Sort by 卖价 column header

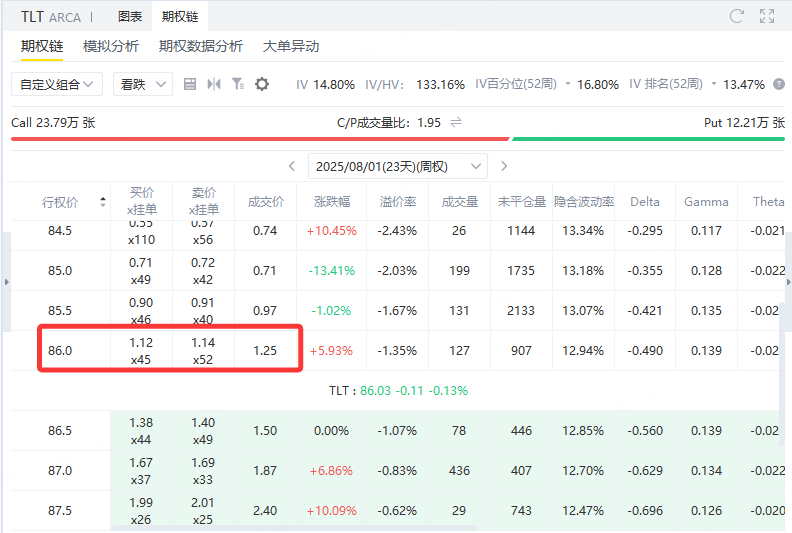pos(204,201)
